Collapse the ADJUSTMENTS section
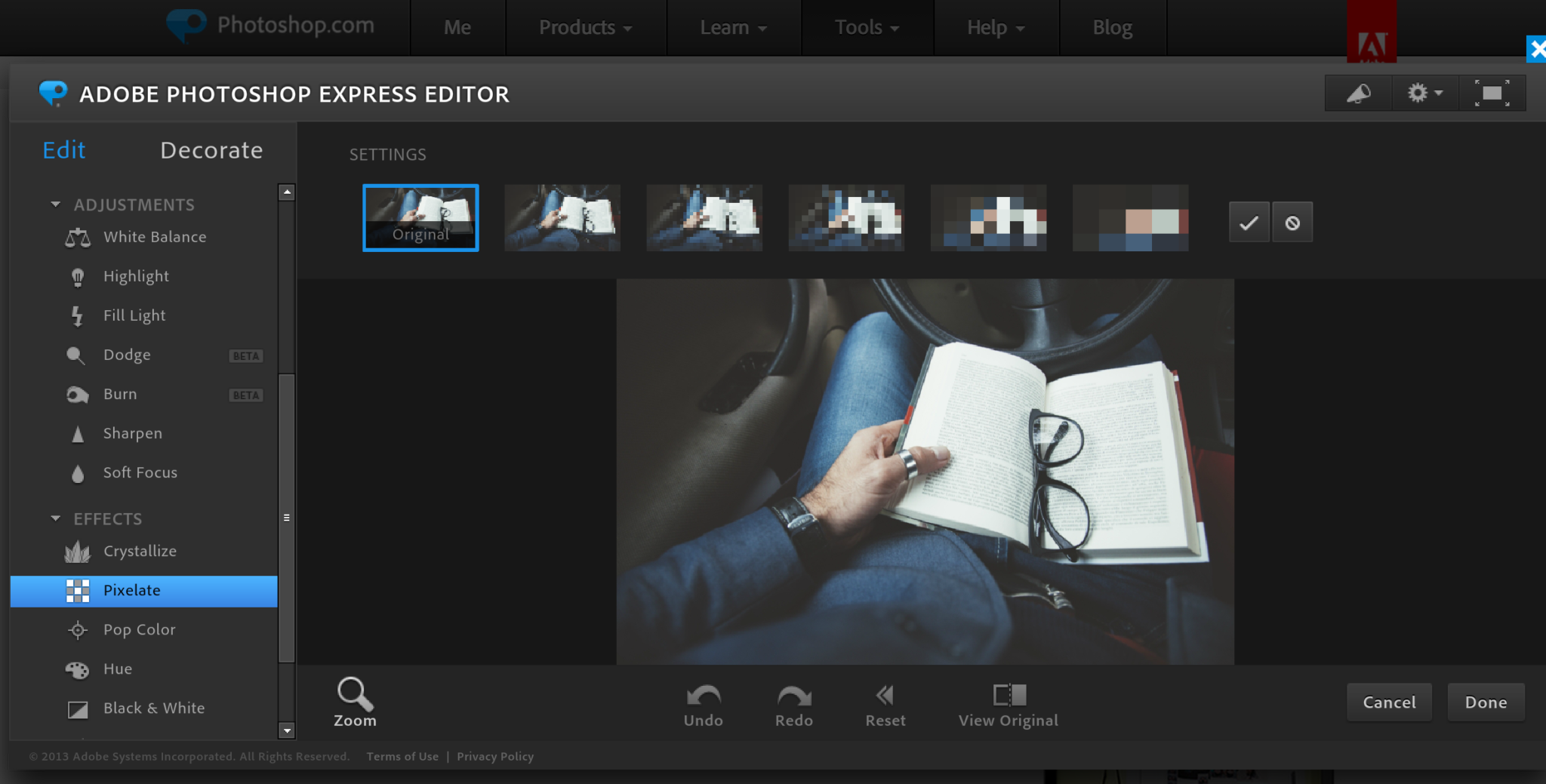Screen dimensions: 1546x784 click(55, 204)
